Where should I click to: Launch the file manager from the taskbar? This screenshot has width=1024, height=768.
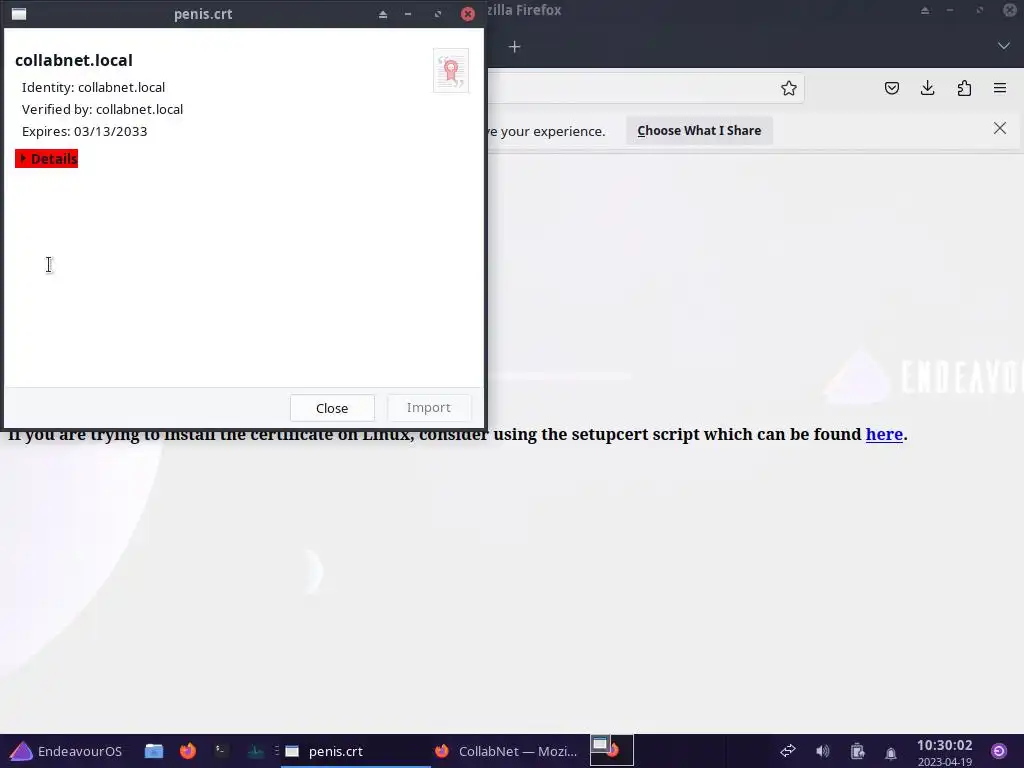click(x=154, y=751)
